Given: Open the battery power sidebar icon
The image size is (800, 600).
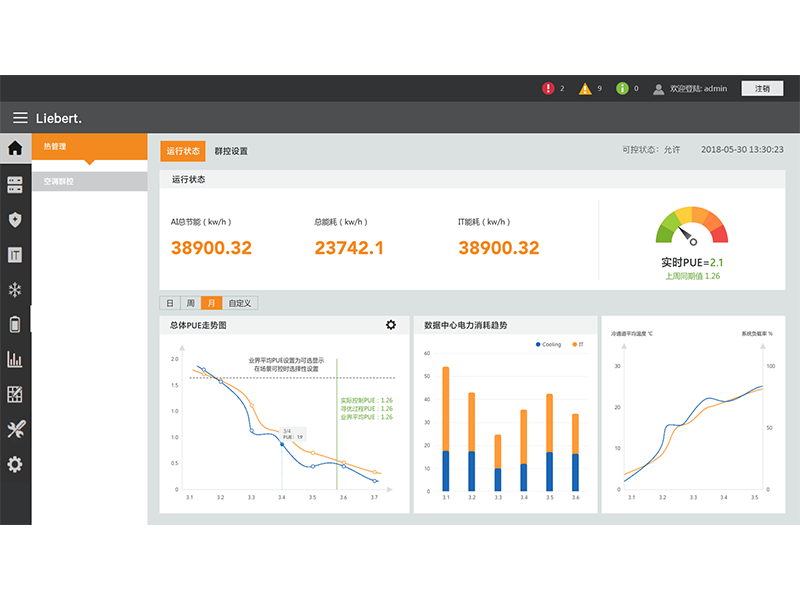Looking at the screenshot, I should 15,324.
